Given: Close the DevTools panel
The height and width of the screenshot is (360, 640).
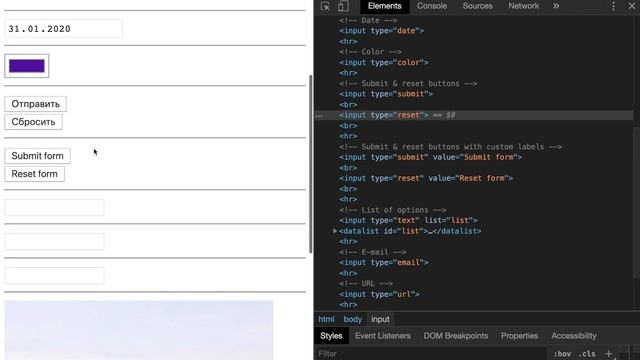Looking at the screenshot, I should (631, 6).
